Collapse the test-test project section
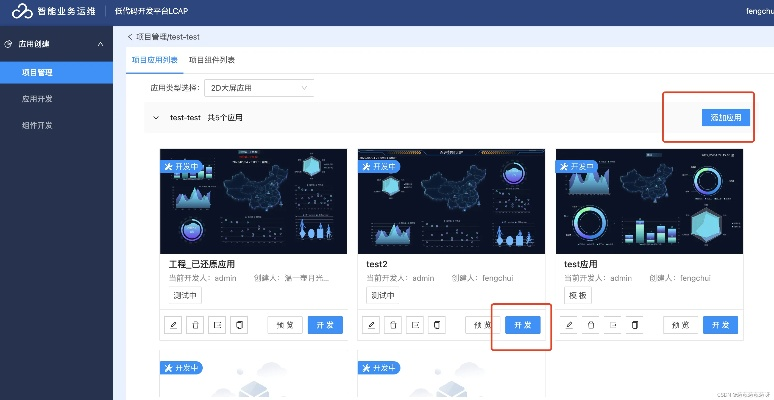 coord(156,118)
